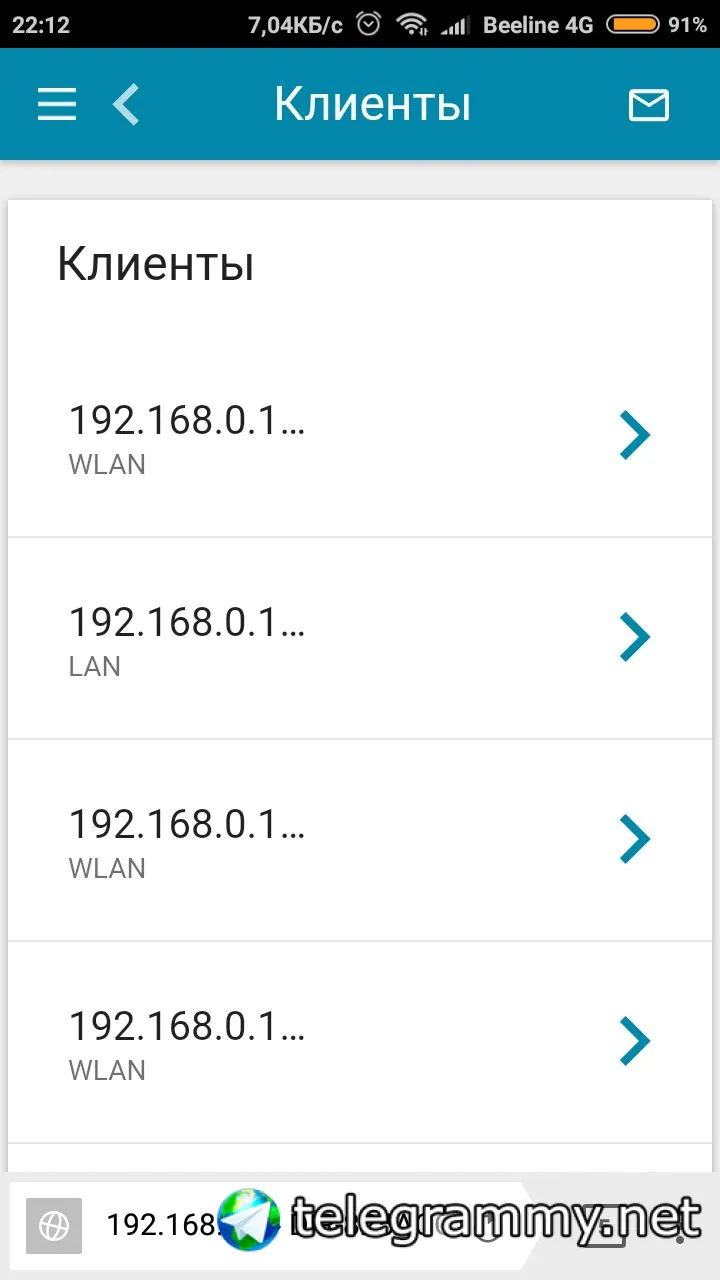Tap the back arrow in header
Screen dimensions: 720x1280
coord(127,105)
